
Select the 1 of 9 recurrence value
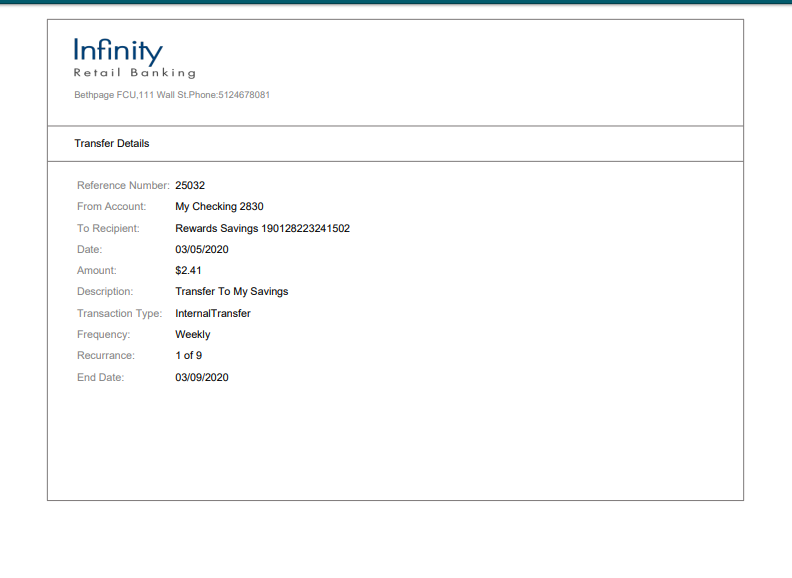pyautogui.click(x=188, y=356)
